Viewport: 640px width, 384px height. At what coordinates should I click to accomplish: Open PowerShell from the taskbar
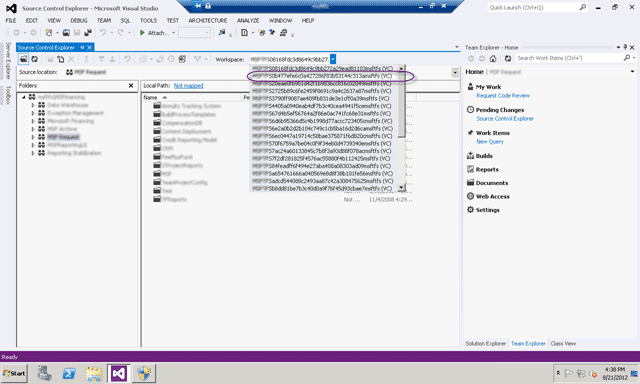[x=69, y=373]
